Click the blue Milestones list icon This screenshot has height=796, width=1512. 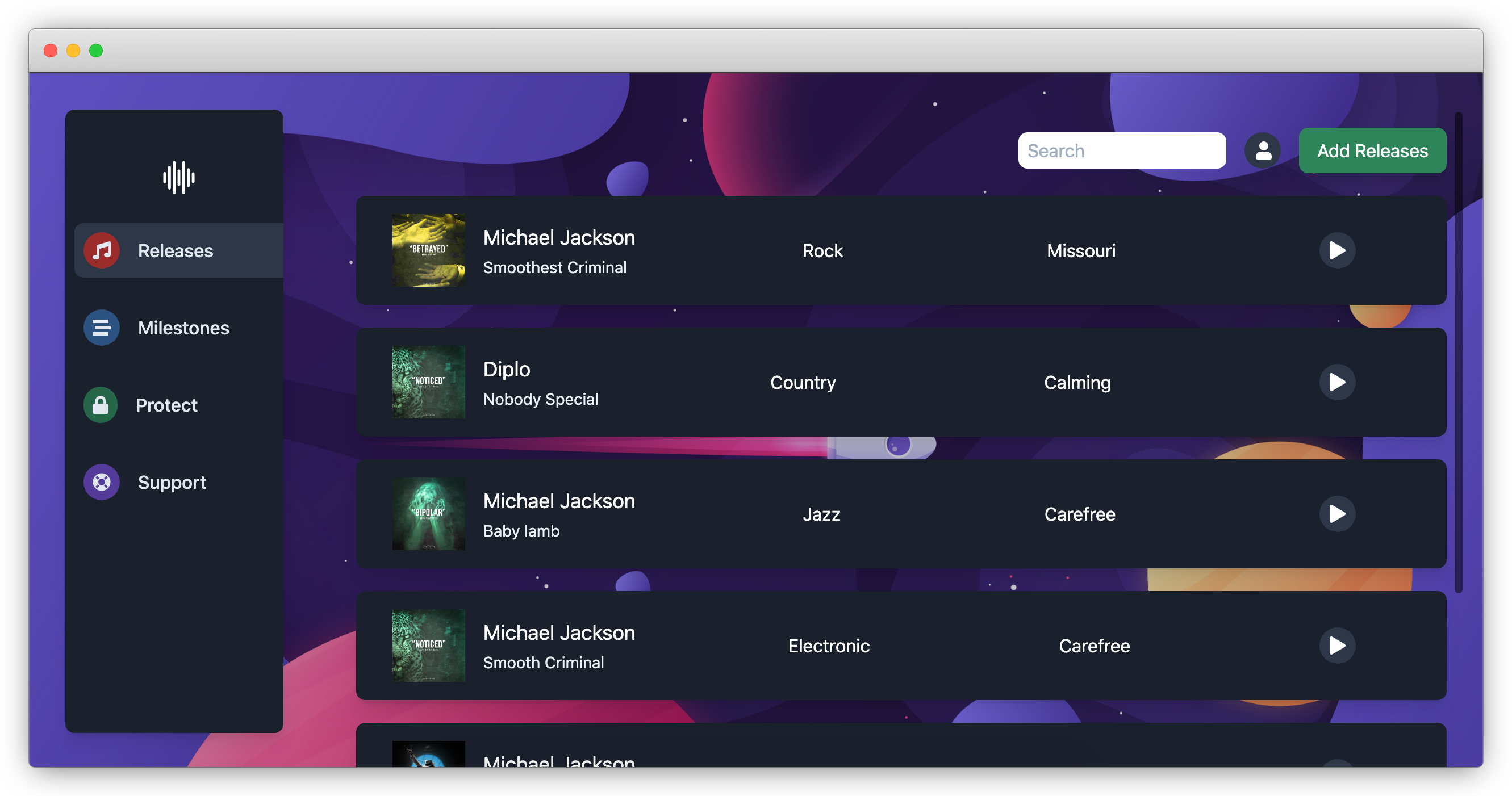point(102,328)
